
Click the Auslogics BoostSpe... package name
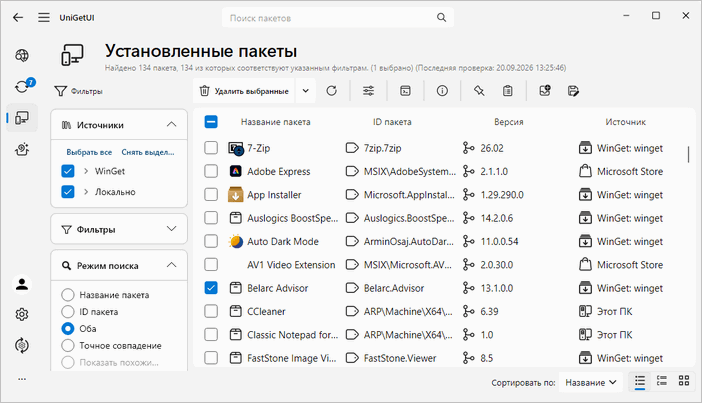292,218
